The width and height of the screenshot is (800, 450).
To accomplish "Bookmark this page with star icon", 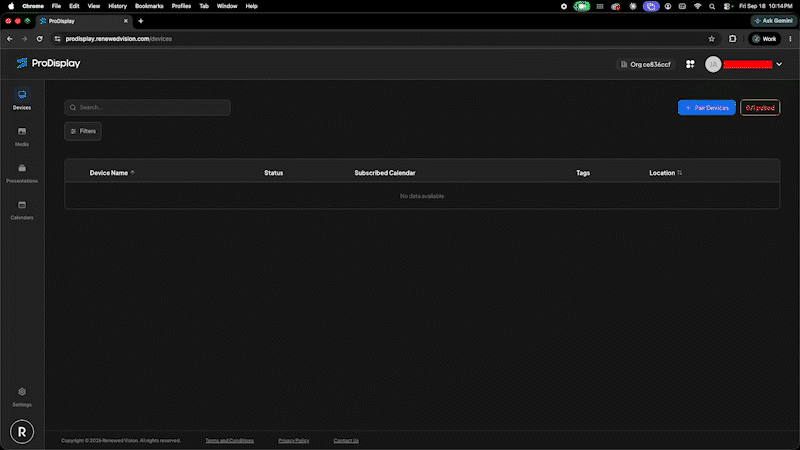I will point(712,39).
